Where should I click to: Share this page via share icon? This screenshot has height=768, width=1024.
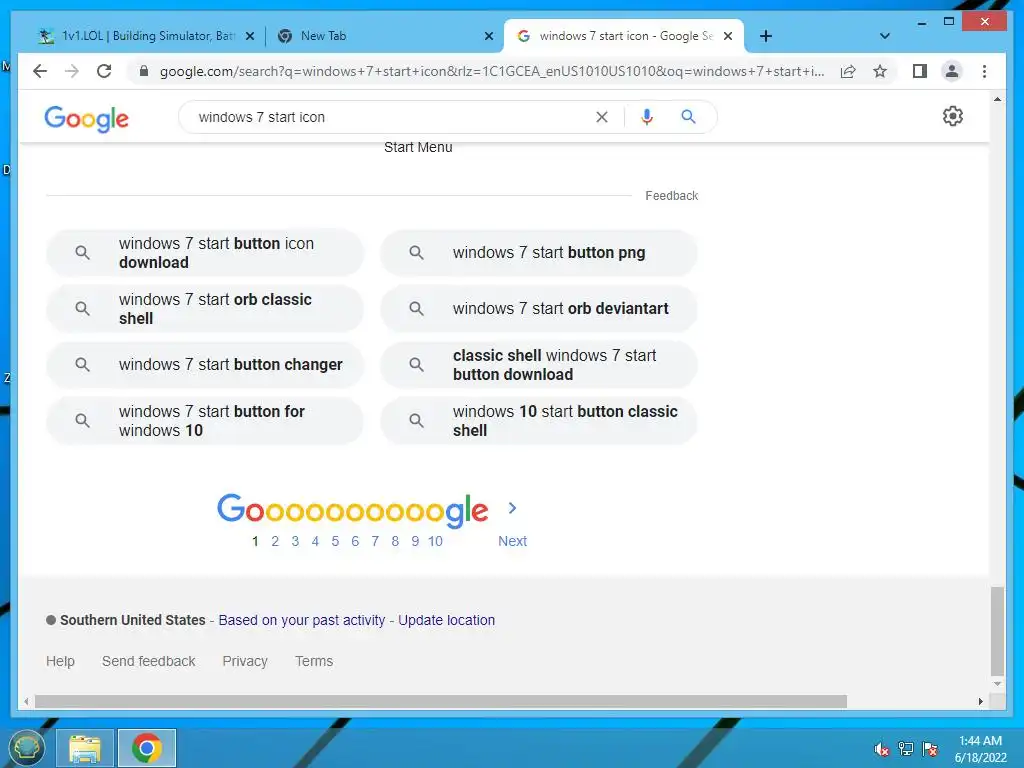pos(848,71)
